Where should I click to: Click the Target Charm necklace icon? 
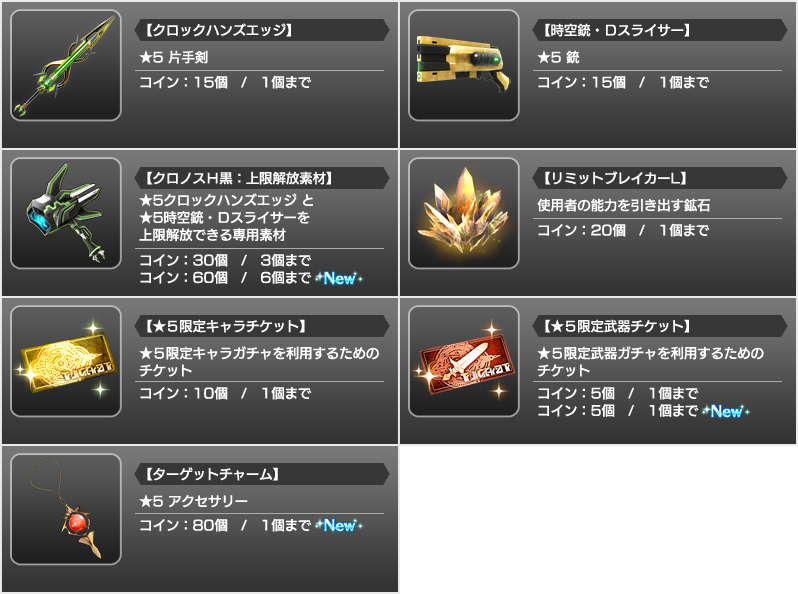click(x=66, y=510)
